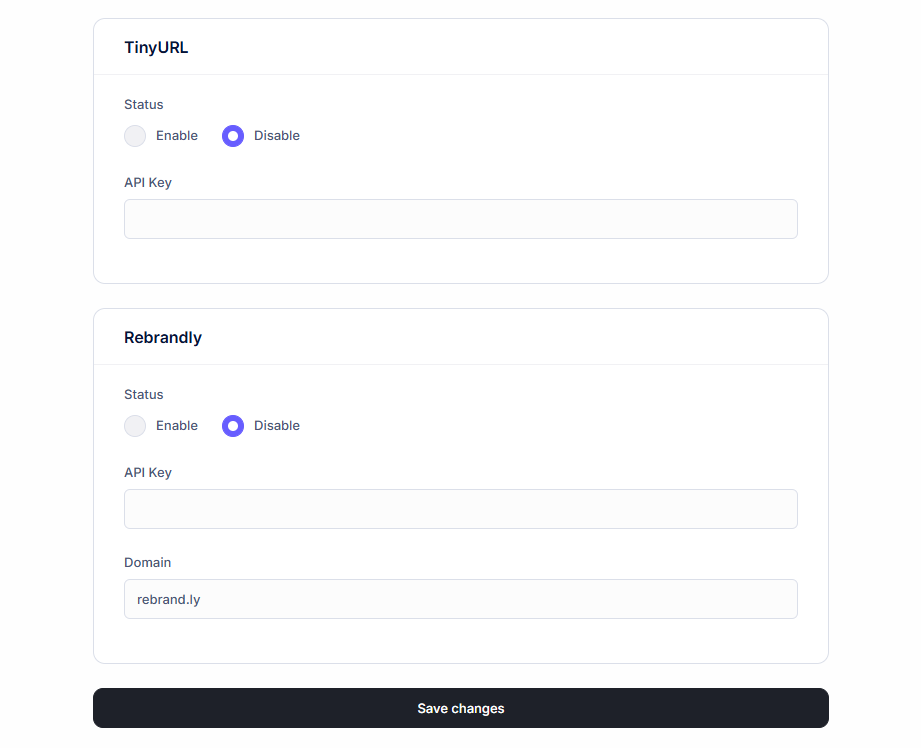This screenshot has height=748, width=921.
Task: Focus the Rebrandly API Key input field
Action: click(x=460, y=509)
